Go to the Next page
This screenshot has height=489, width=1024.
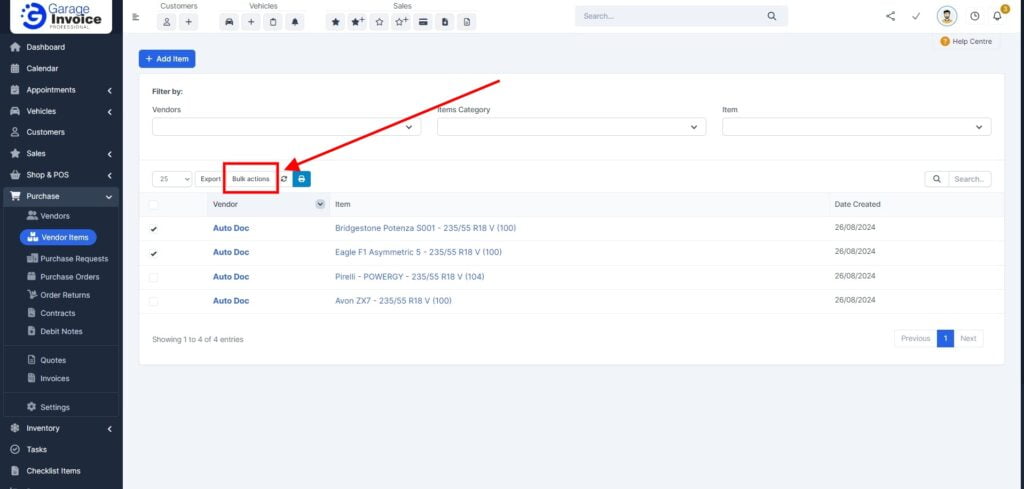[x=968, y=338]
